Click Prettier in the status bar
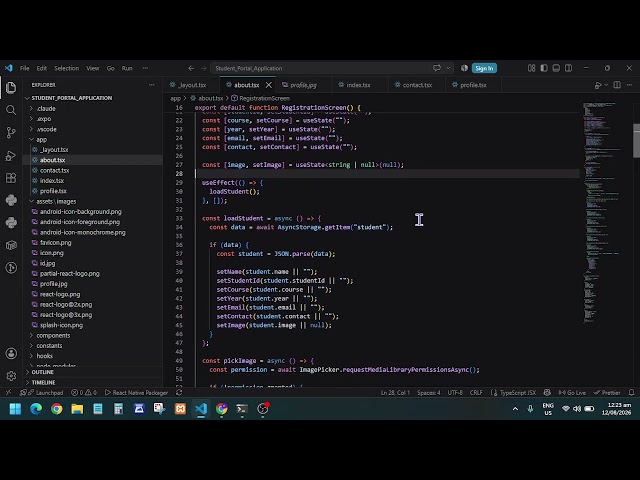Viewport: 640px width, 480px height. [x=607, y=393]
